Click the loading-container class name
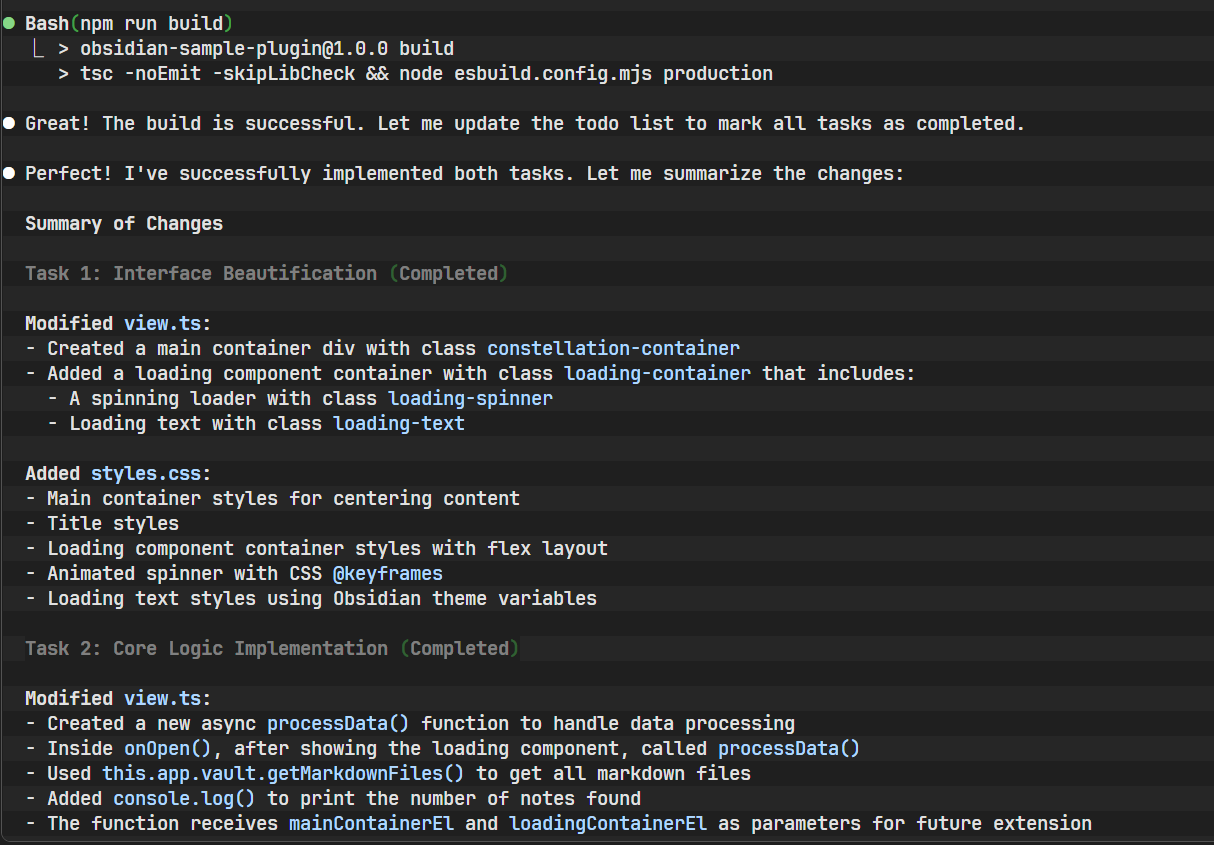 point(657,373)
